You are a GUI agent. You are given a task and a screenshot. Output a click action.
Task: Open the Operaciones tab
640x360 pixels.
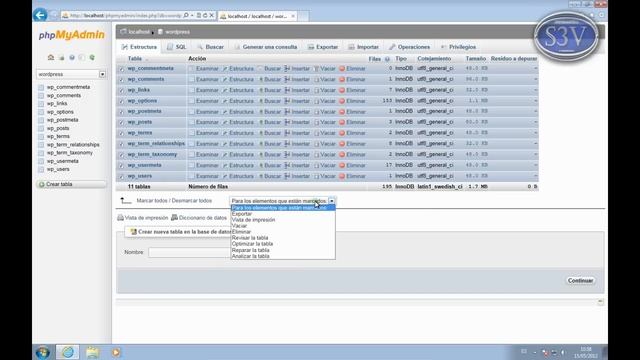pyautogui.click(x=410, y=47)
